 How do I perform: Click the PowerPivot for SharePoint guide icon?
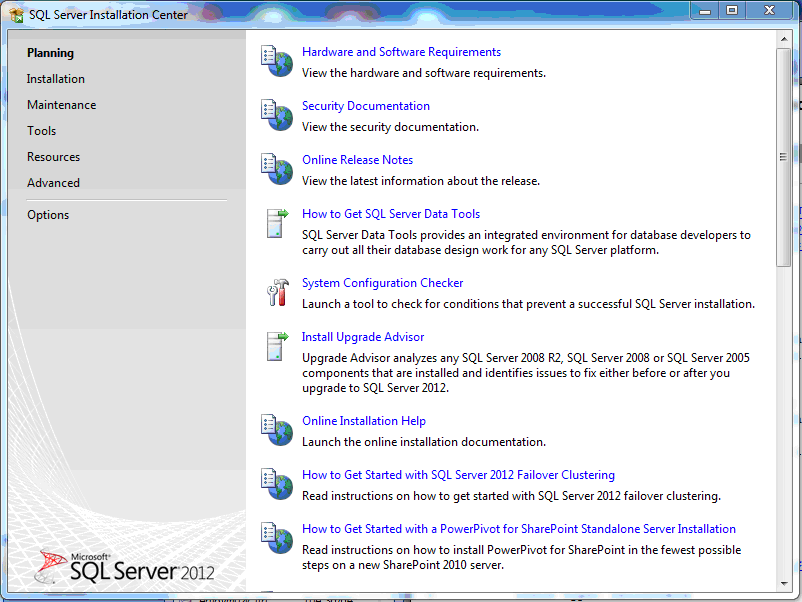(x=276, y=538)
